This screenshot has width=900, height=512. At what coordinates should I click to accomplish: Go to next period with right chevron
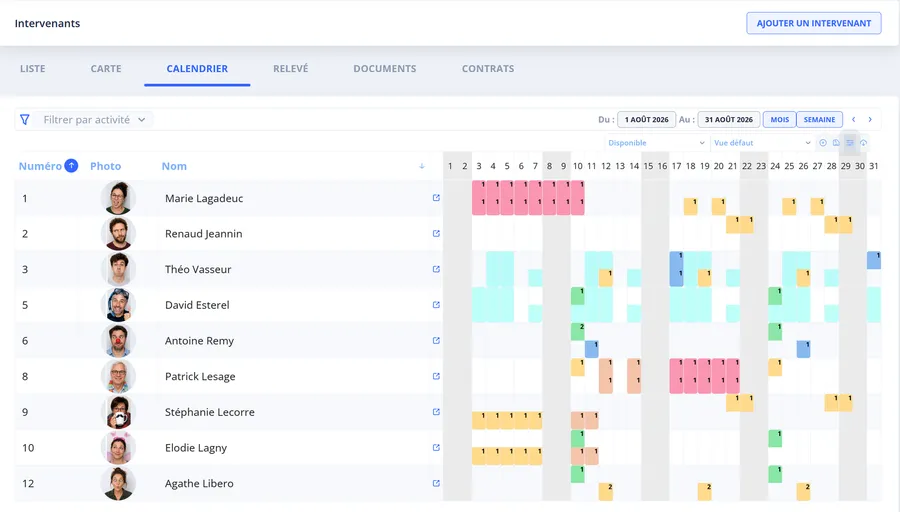pyautogui.click(x=870, y=119)
